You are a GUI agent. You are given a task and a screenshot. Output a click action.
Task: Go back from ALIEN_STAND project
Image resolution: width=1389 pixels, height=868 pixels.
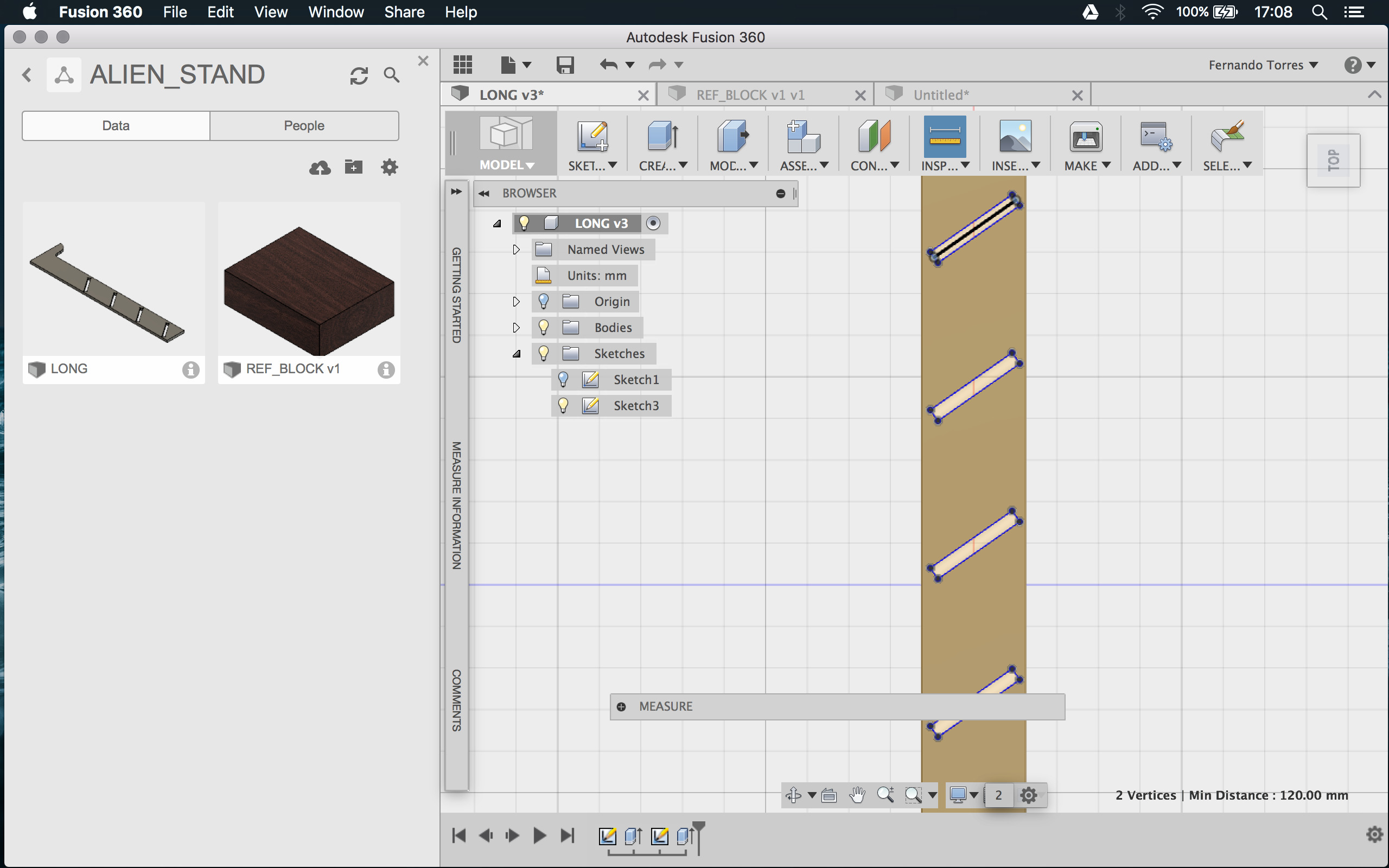point(27,75)
